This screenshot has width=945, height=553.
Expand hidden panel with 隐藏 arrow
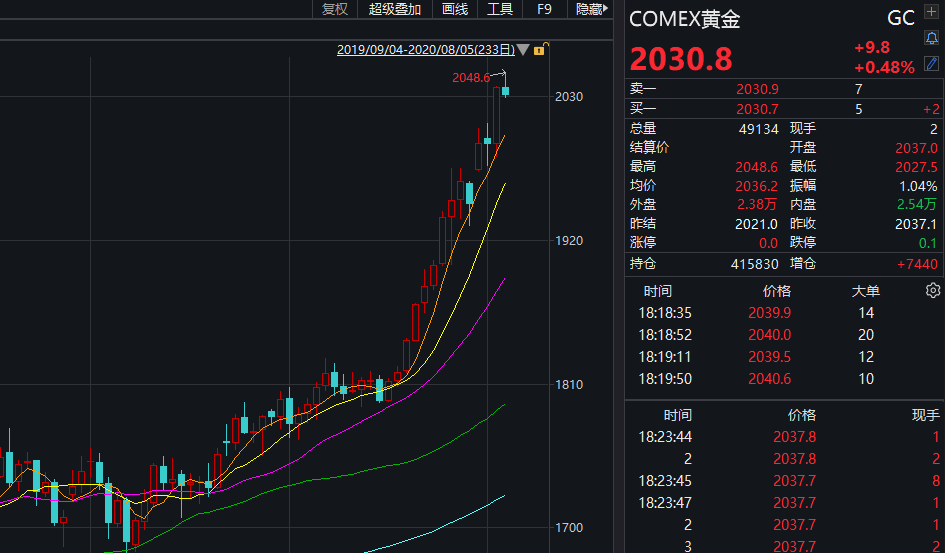591,9
